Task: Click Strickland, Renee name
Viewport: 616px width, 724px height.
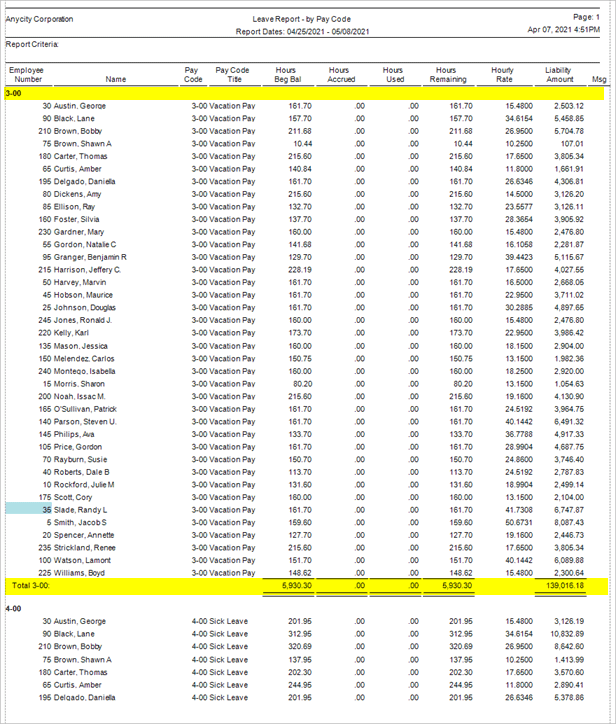Action: (85, 548)
